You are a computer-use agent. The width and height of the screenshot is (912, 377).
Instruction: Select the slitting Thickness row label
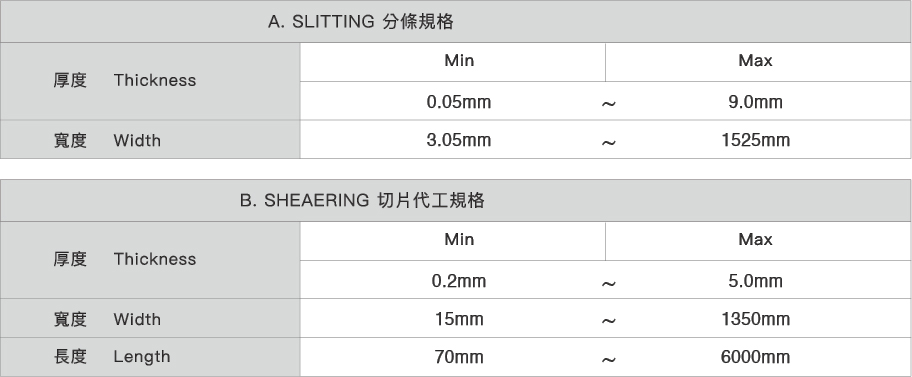click(x=125, y=80)
